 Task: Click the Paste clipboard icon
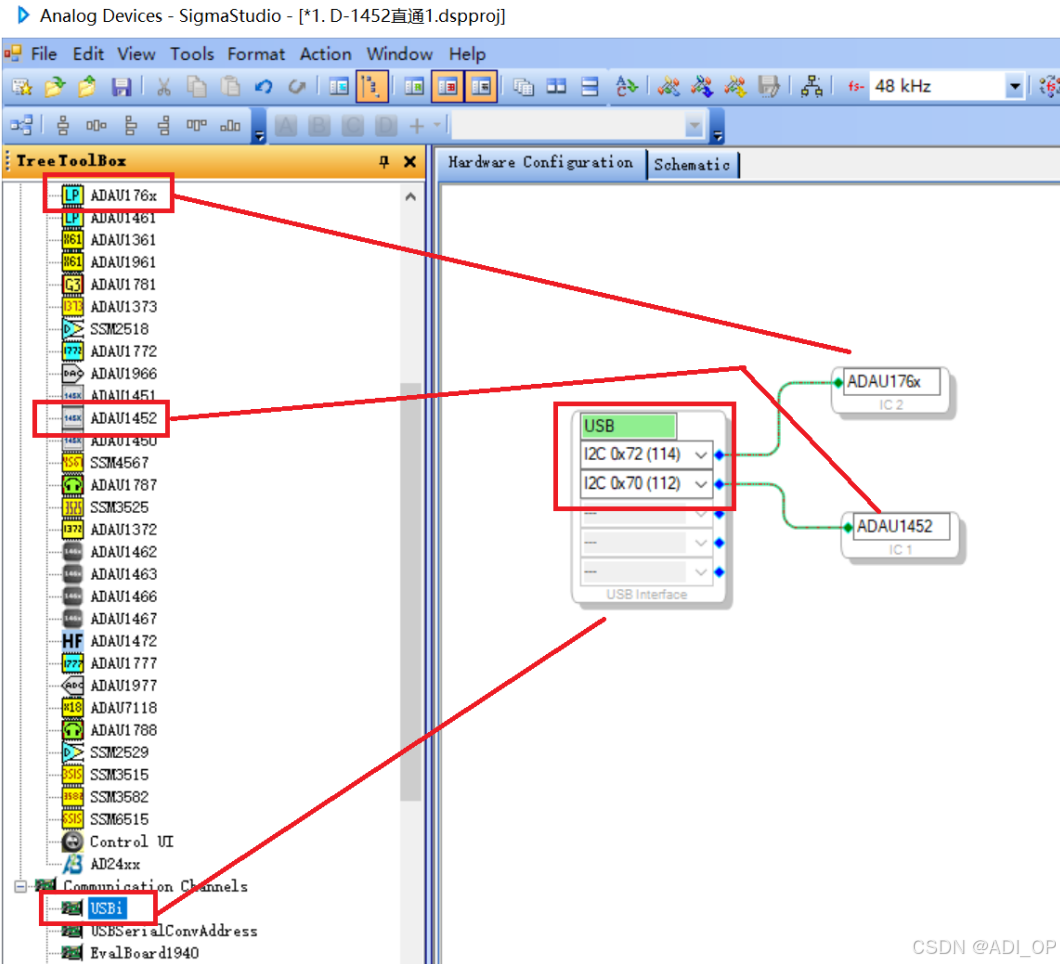click(231, 87)
